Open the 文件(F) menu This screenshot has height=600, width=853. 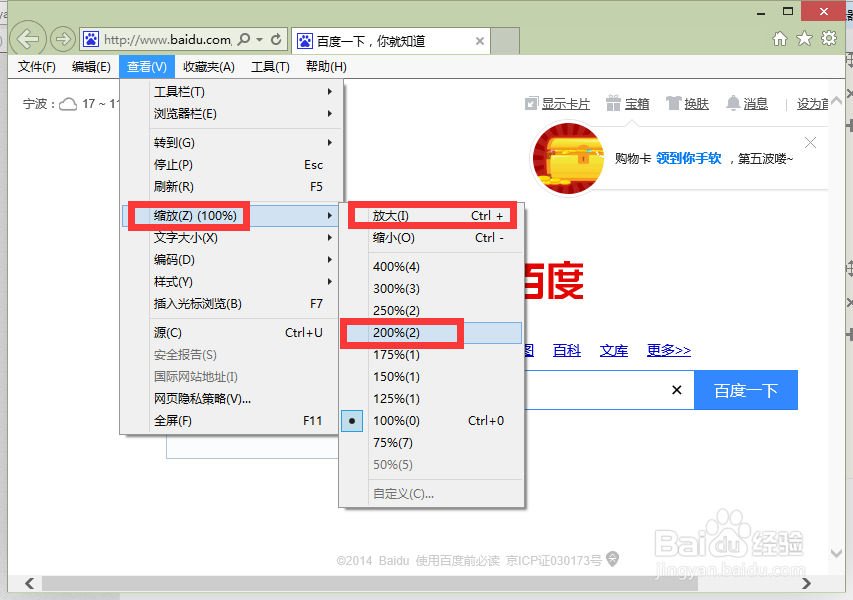point(36,67)
